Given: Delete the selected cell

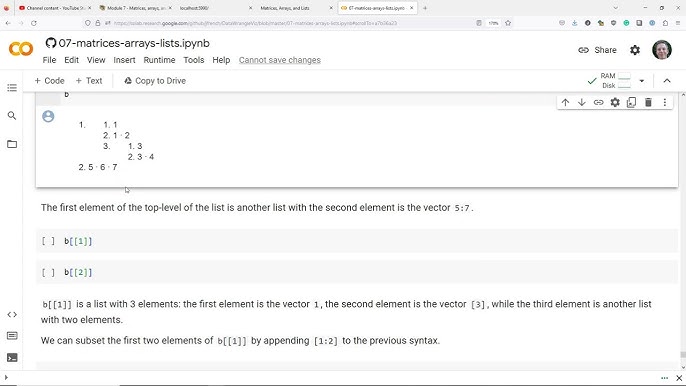Looking at the screenshot, I should 648,102.
